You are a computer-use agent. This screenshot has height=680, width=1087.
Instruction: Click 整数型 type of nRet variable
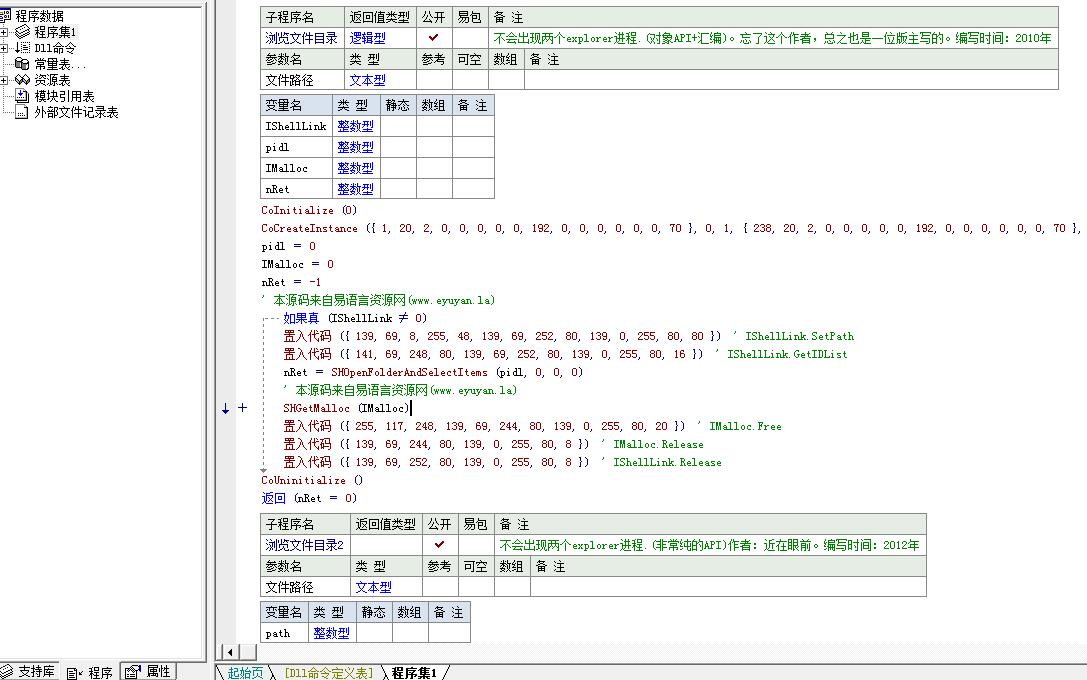tap(356, 189)
